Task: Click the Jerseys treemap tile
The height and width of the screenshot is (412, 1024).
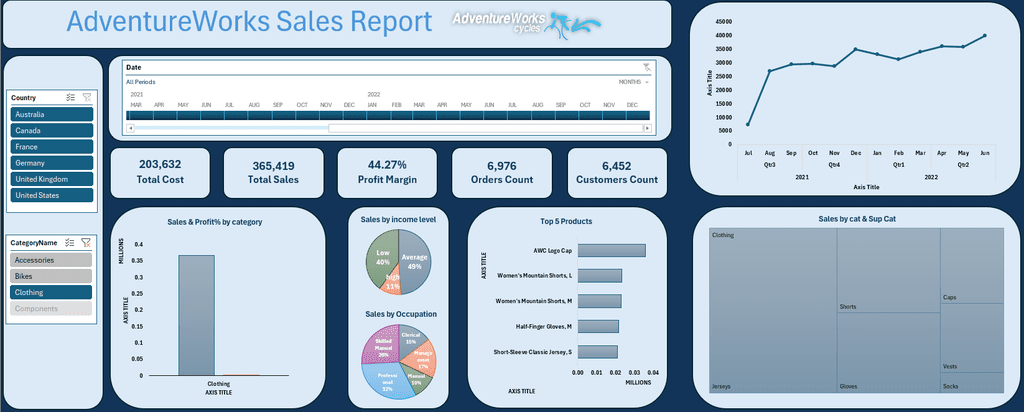Action: pos(773,311)
